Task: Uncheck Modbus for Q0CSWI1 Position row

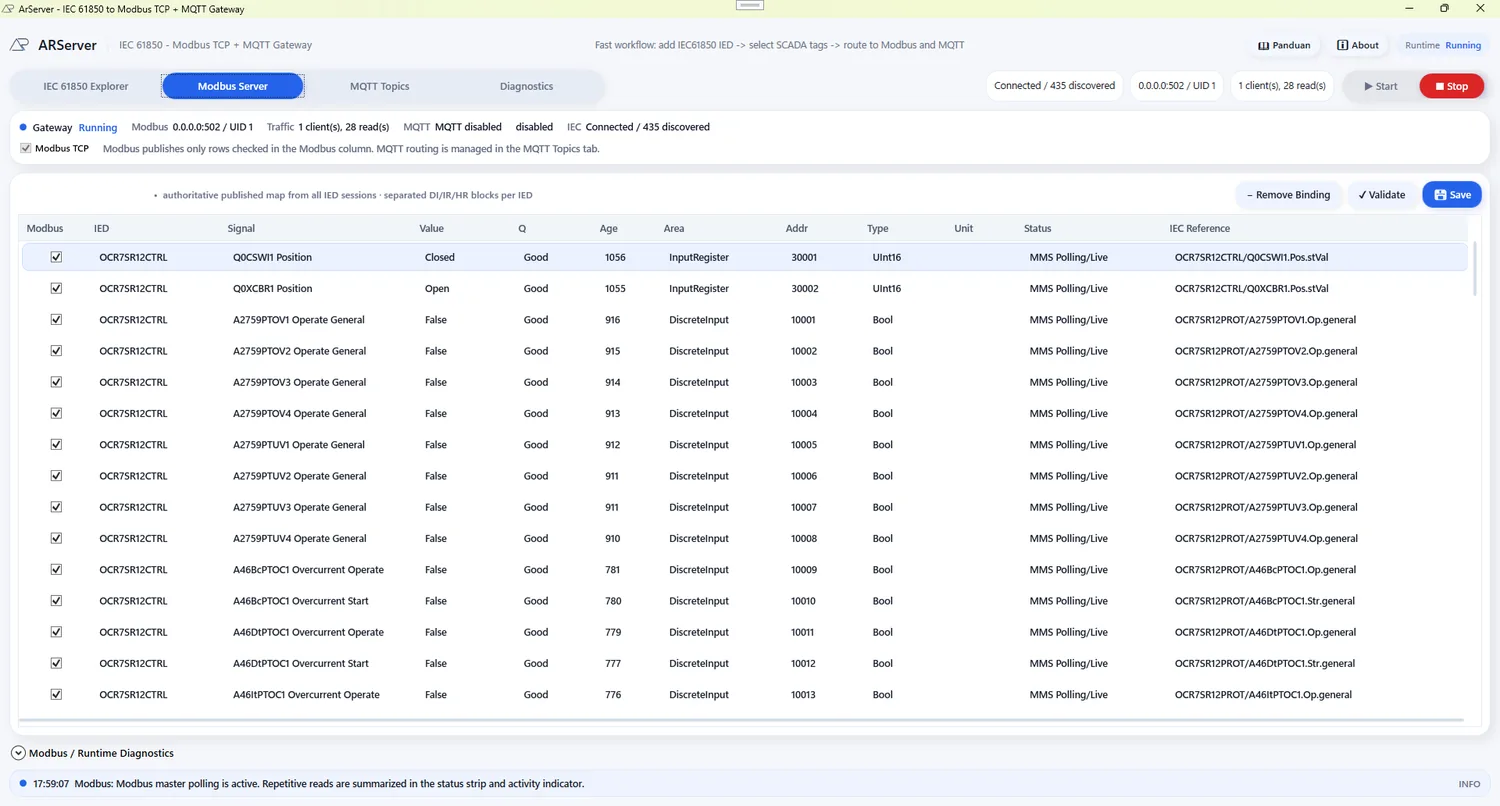Action: tap(56, 257)
